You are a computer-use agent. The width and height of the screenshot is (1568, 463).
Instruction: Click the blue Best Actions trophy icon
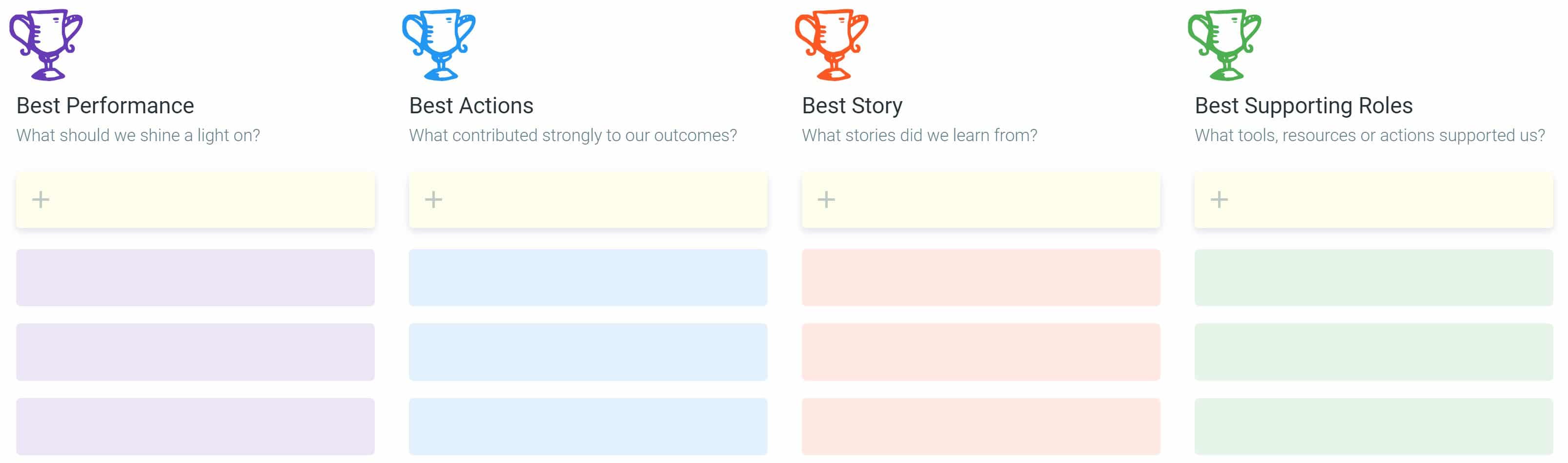439,44
